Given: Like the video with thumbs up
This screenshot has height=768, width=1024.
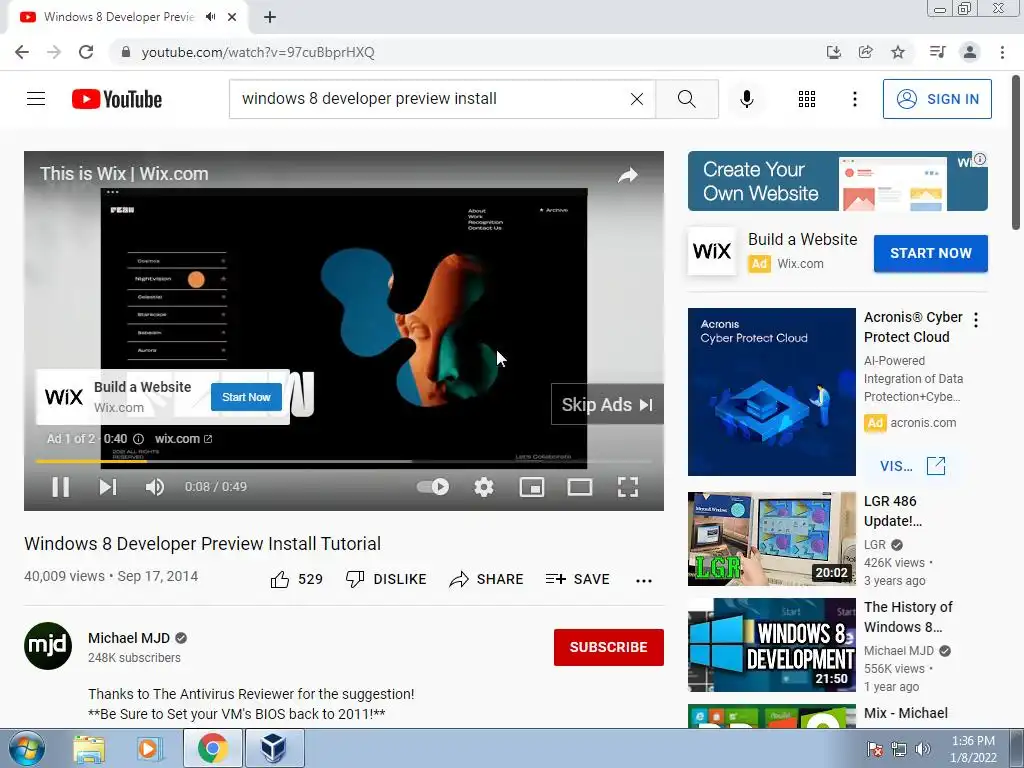Looking at the screenshot, I should [x=296, y=579].
